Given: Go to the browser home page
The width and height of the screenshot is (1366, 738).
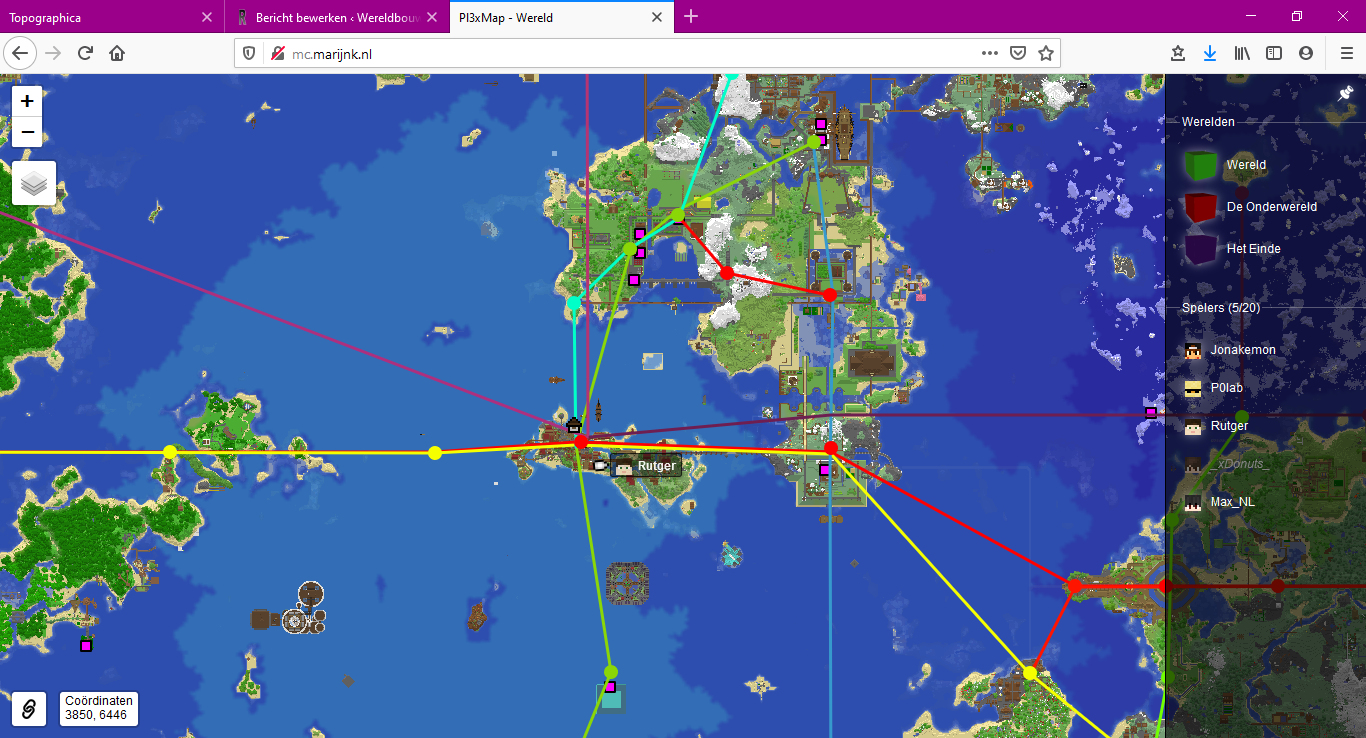Looking at the screenshot, I should 117,54.
